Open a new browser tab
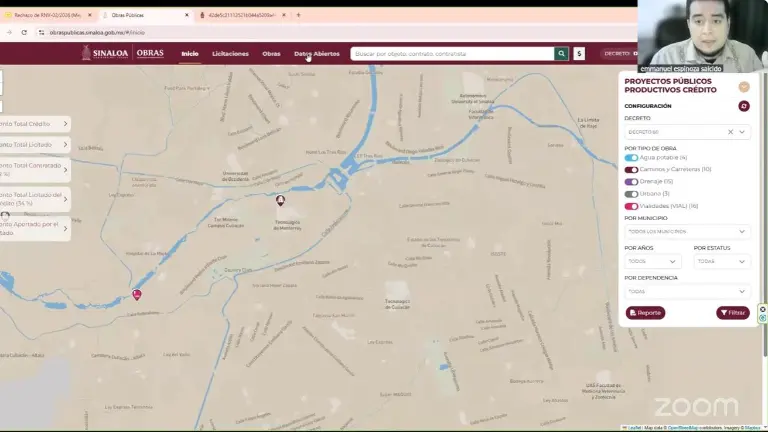This screenshot has width=768, height=432. [298, 15]
